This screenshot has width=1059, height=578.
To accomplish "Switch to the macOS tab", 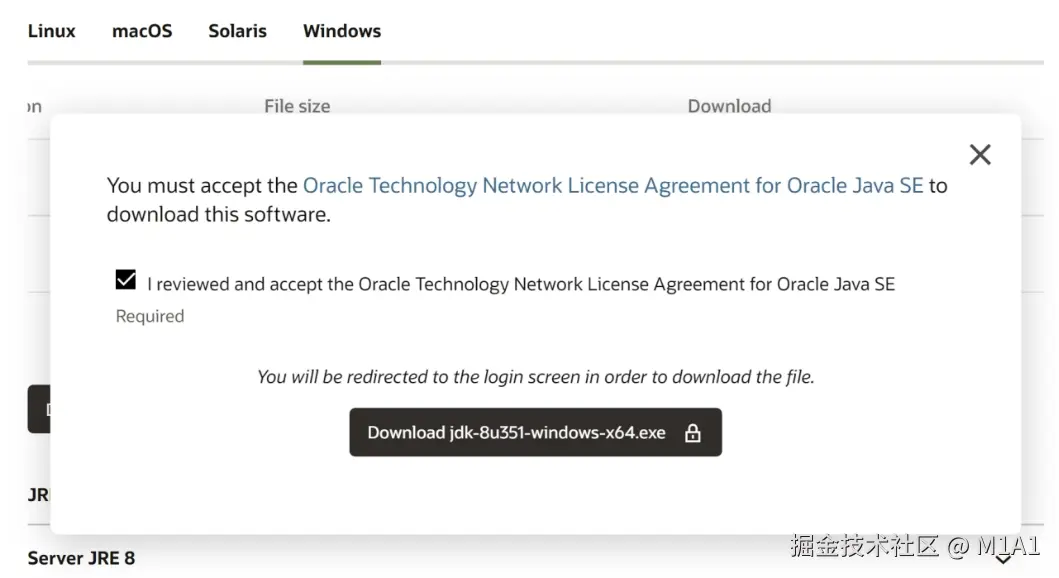I will [x=142, y=31].
